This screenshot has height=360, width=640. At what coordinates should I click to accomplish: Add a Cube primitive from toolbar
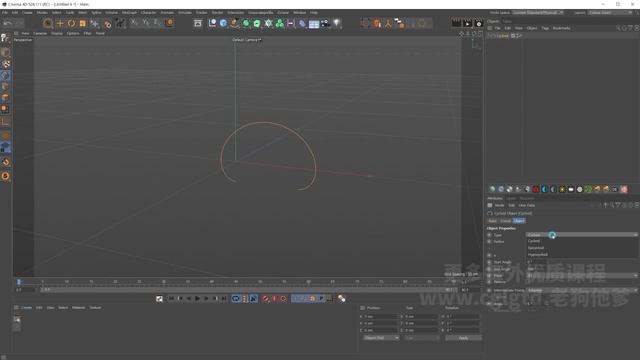tap(223, 23)
